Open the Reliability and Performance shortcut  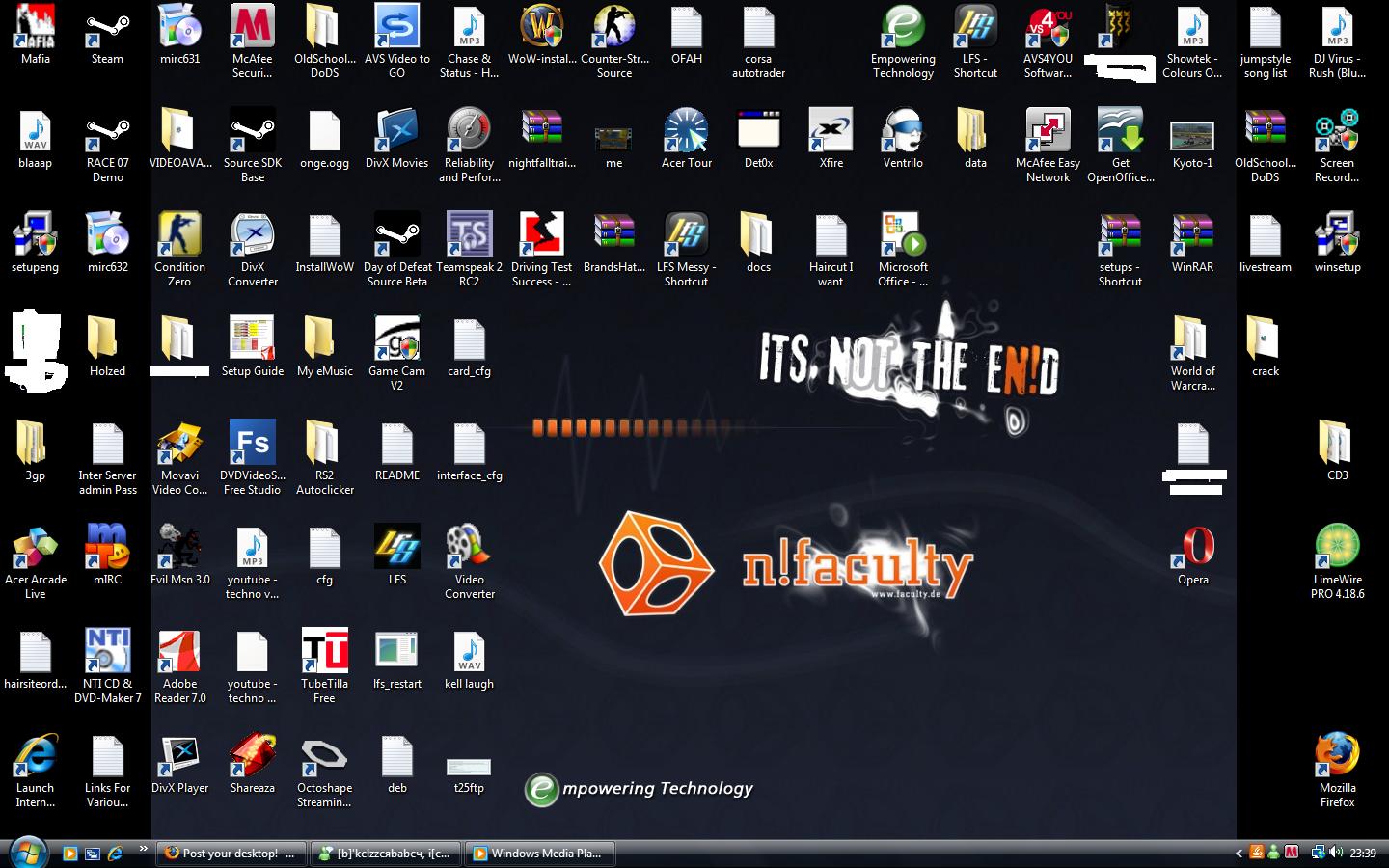469,146
